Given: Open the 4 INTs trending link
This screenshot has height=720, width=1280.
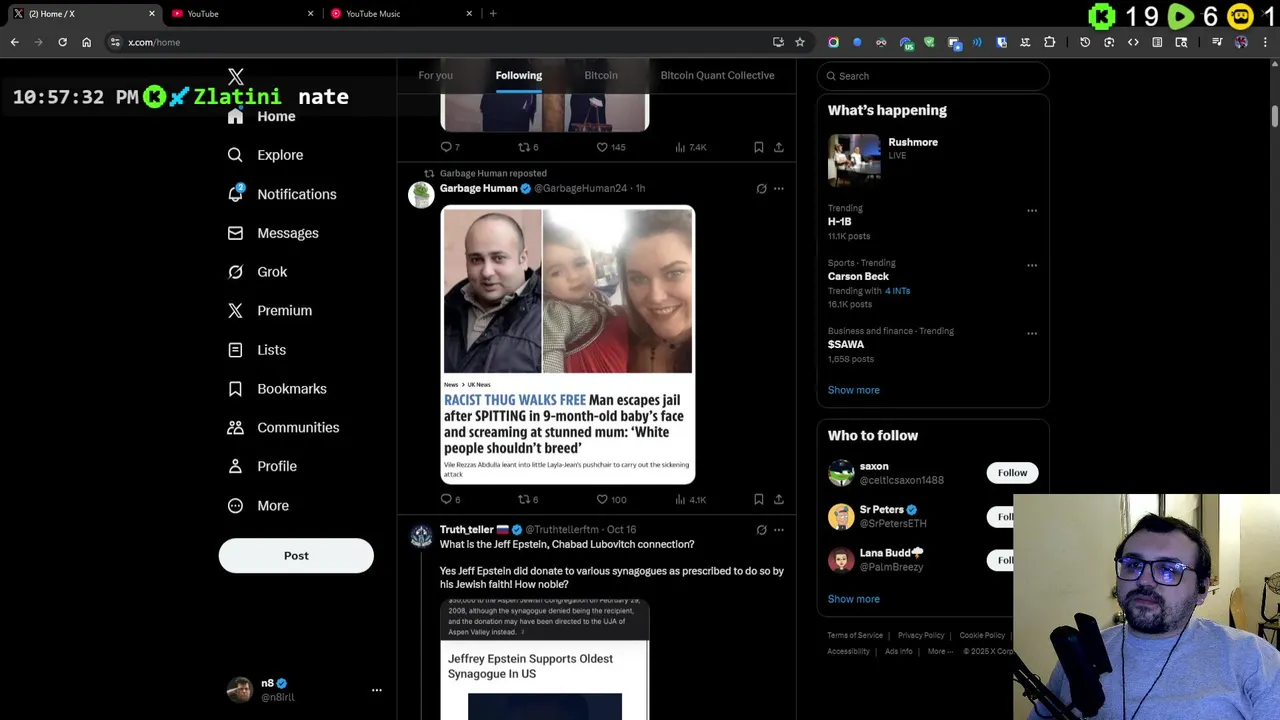Looking at the screenshot, I should [897, 291].
